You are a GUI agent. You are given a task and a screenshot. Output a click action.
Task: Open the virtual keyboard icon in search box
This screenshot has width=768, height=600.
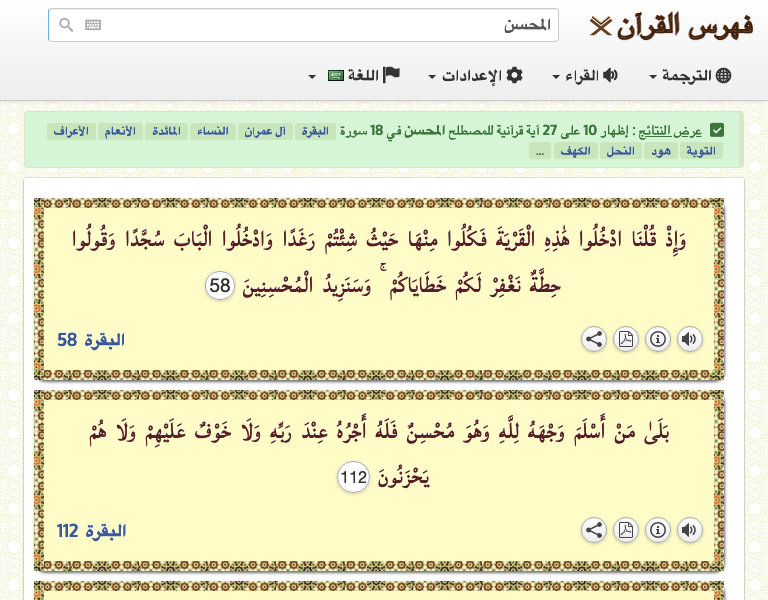[x=93, y=25]
